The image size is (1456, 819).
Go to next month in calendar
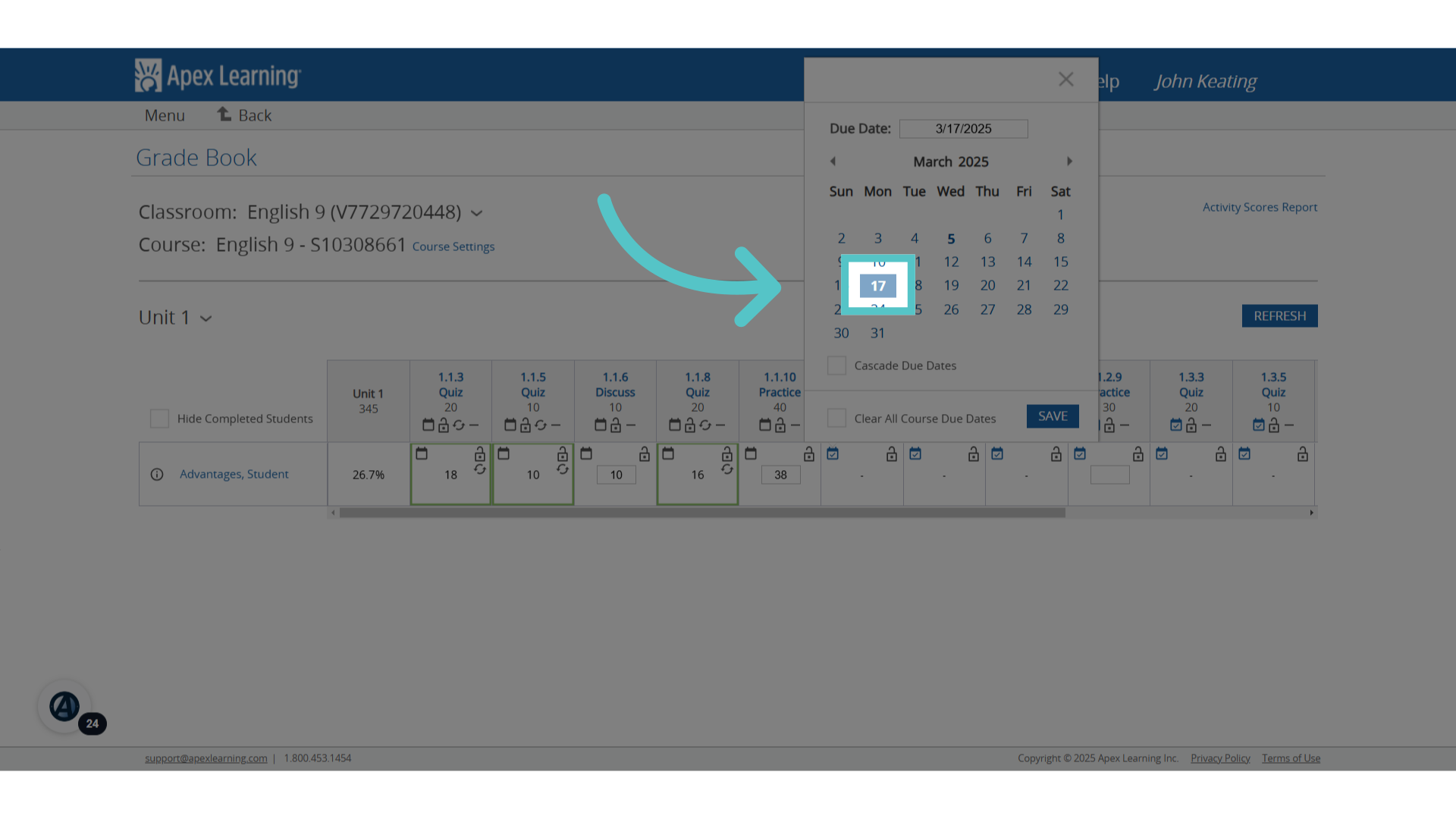(1069, 162)
